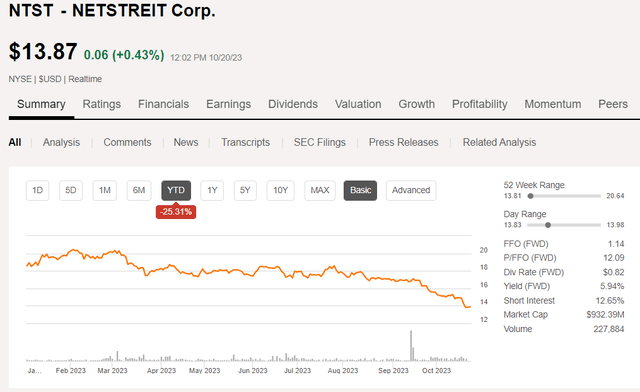Filter by Analysis

coord(61,142)
